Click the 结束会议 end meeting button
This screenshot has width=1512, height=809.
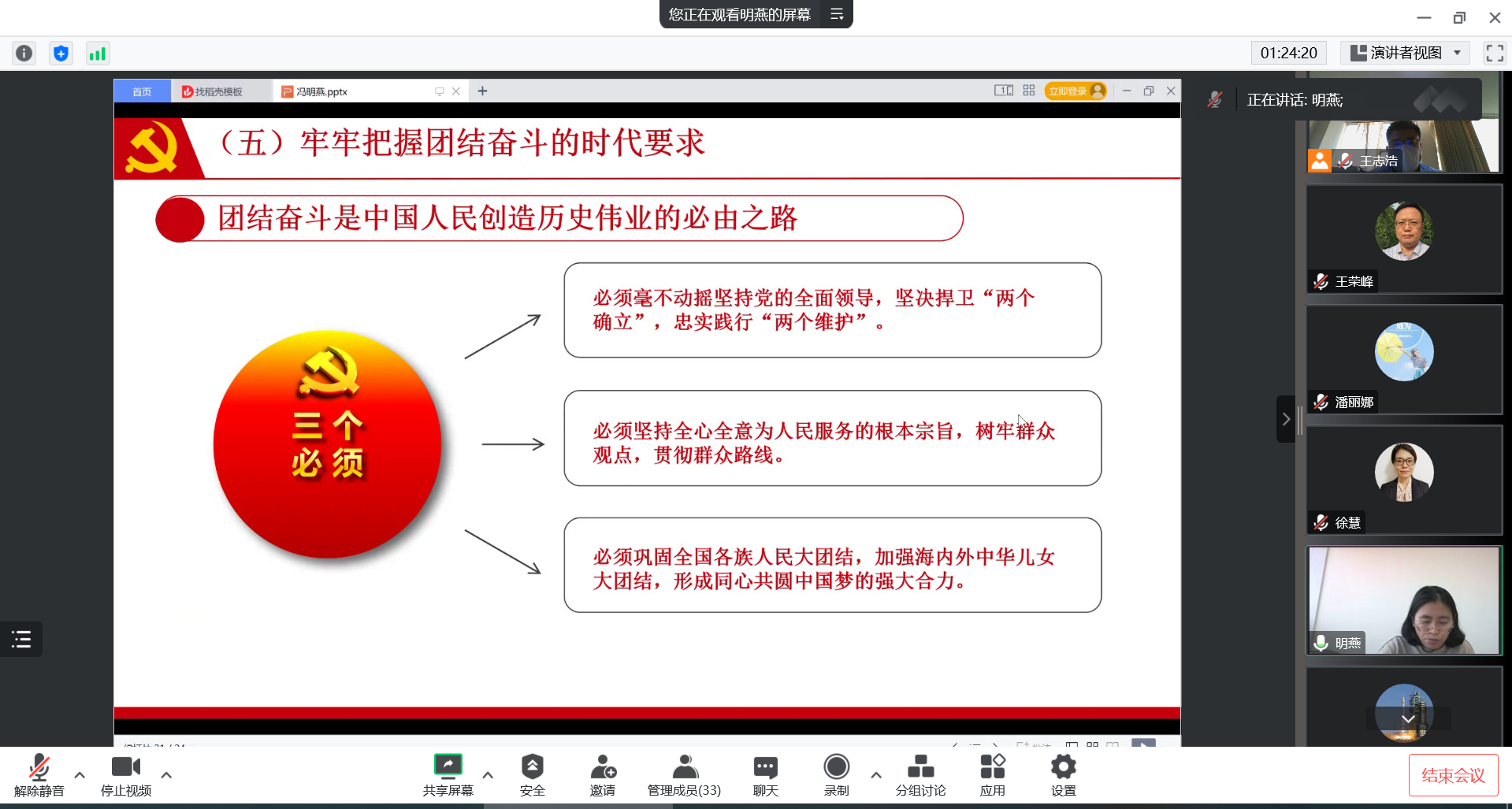click(1452, 775)
